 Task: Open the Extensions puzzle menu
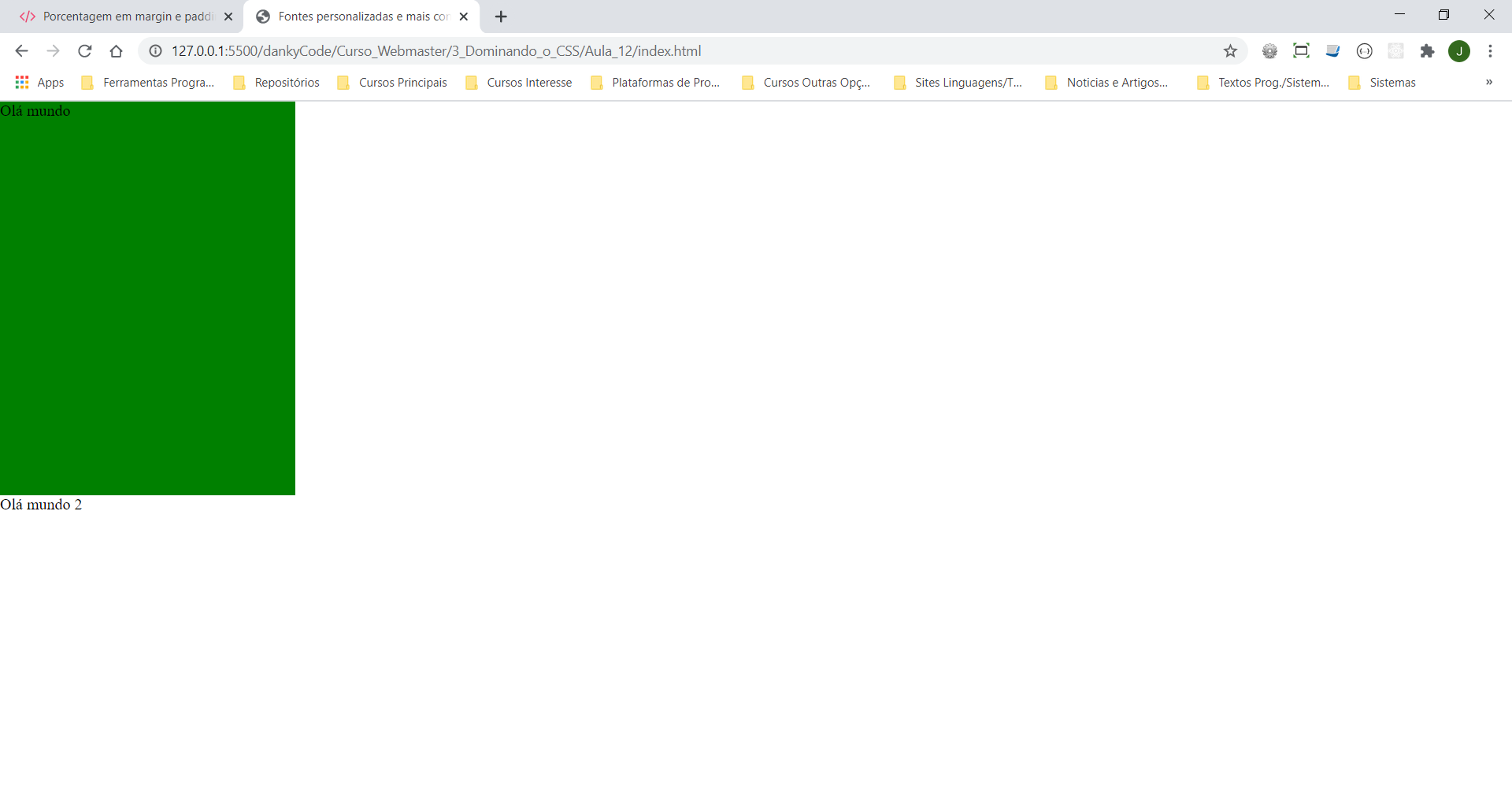coord(1427,51)
